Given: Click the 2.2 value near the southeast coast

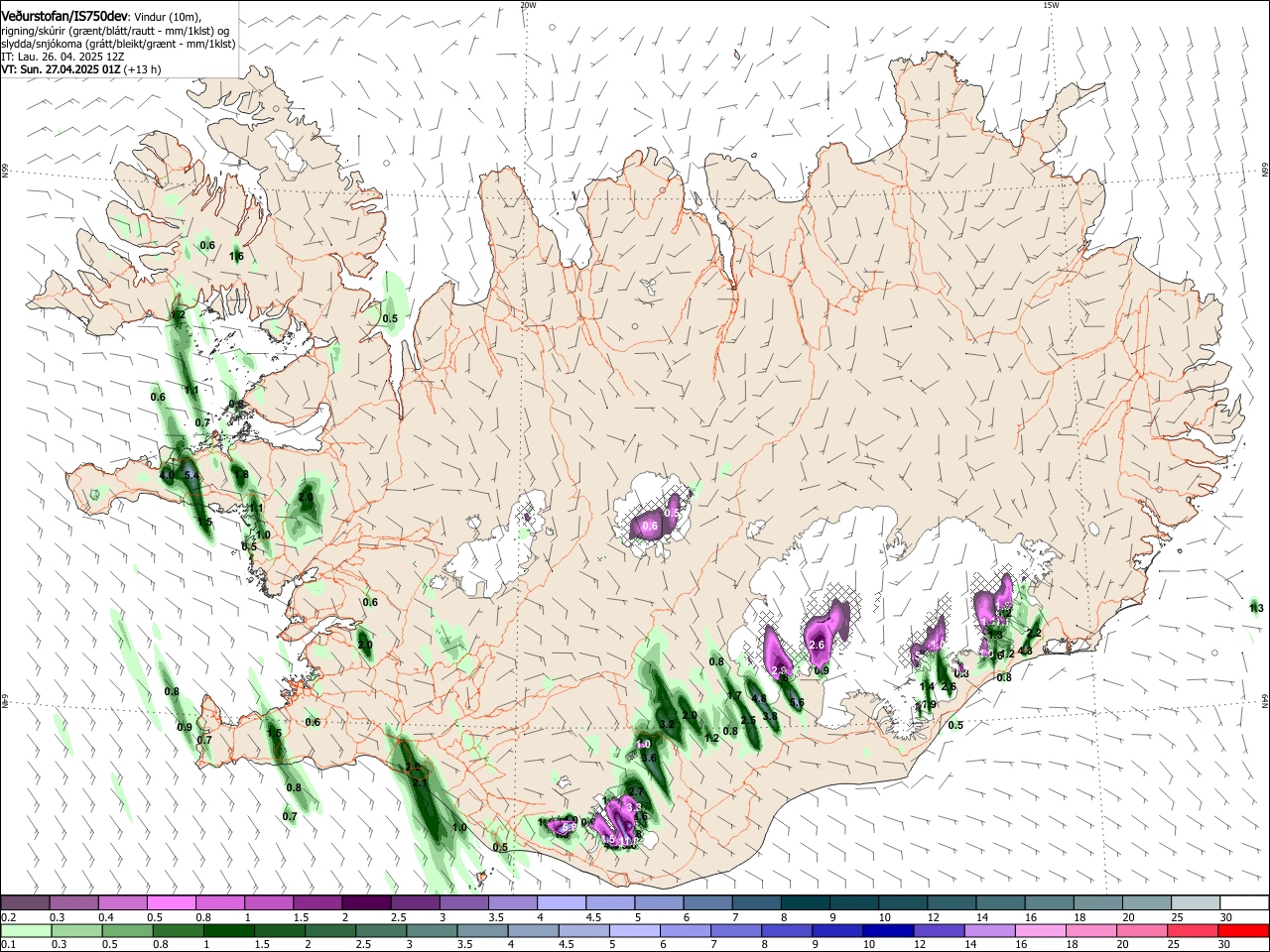Looking at the screenshot, I should [1033, 633].
